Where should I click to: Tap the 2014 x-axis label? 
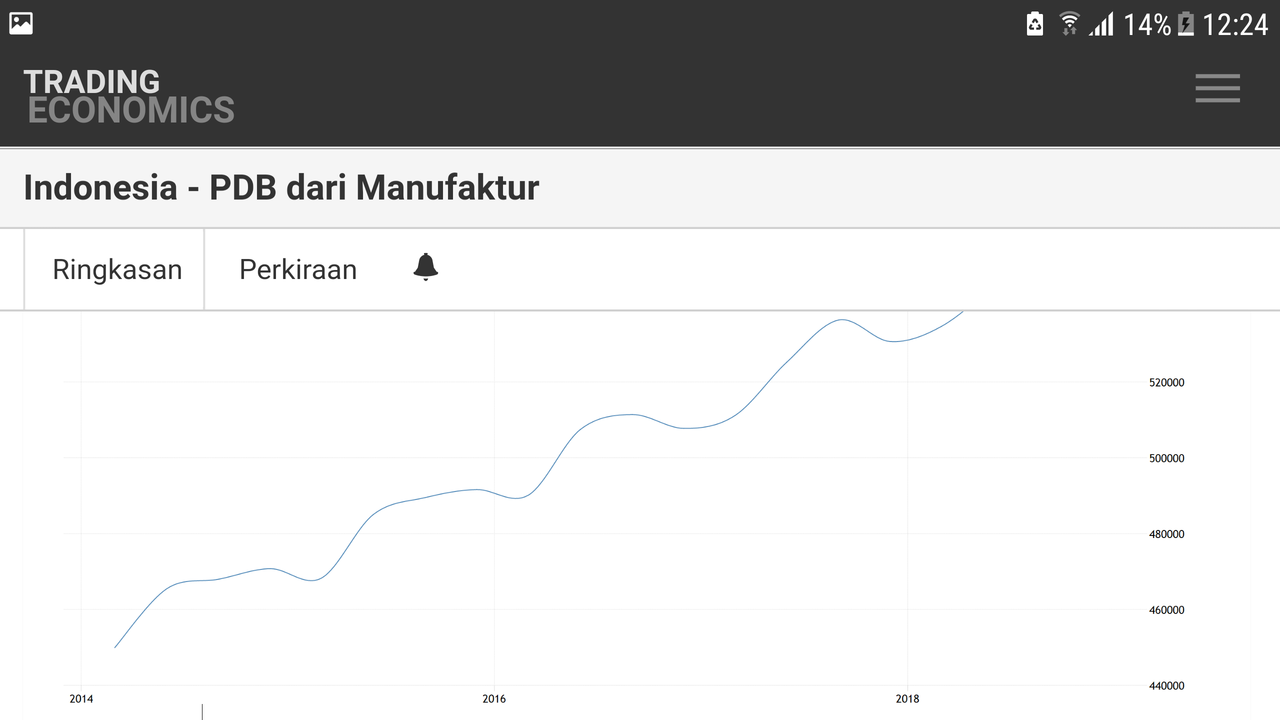(x=81, y=699)
